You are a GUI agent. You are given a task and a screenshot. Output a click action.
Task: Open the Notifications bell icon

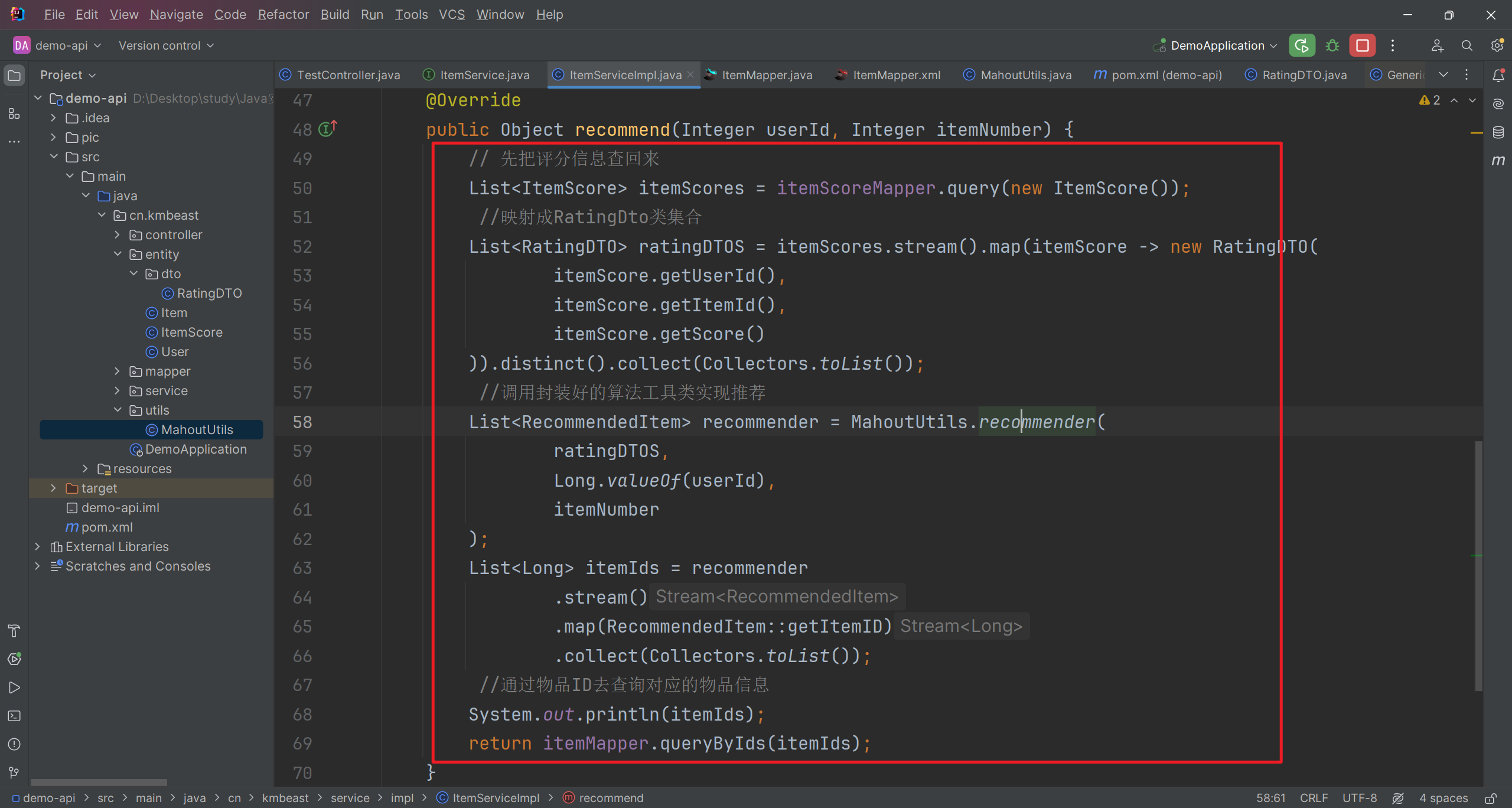tap(1498, 75)
